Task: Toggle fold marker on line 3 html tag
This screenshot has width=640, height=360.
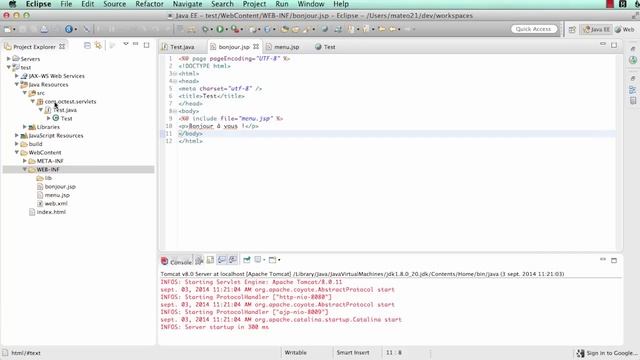Action: [x=175, y=74]
